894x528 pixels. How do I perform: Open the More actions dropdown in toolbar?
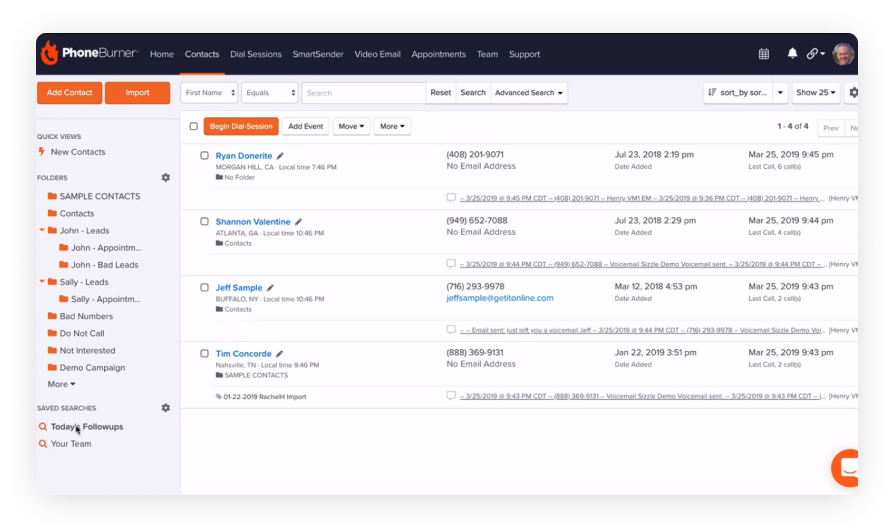pos(392,126)
